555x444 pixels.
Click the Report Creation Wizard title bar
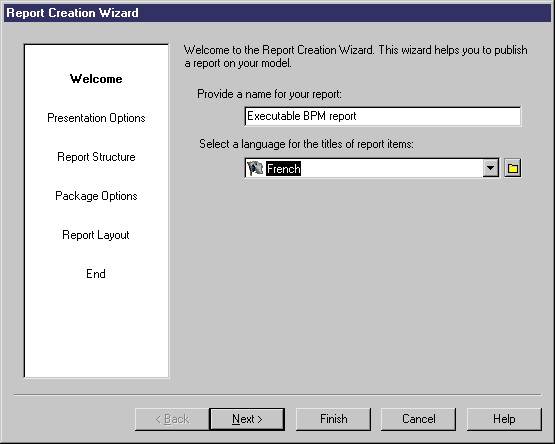[278, 13]
